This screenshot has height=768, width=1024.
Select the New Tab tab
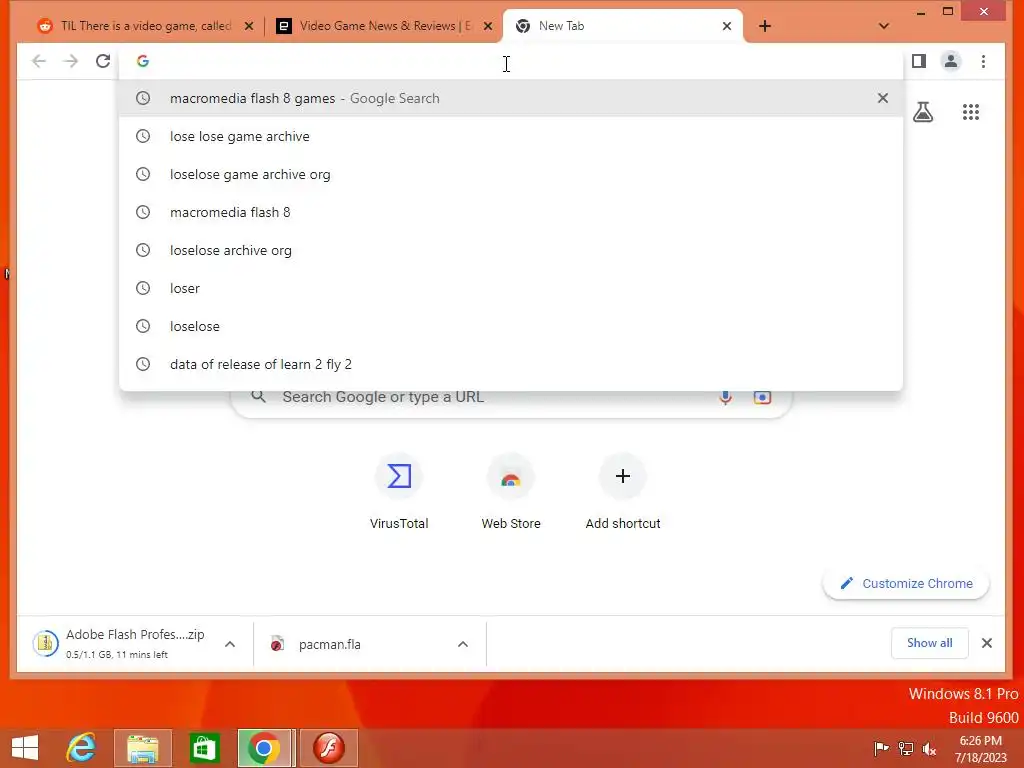tap(622, 26)
